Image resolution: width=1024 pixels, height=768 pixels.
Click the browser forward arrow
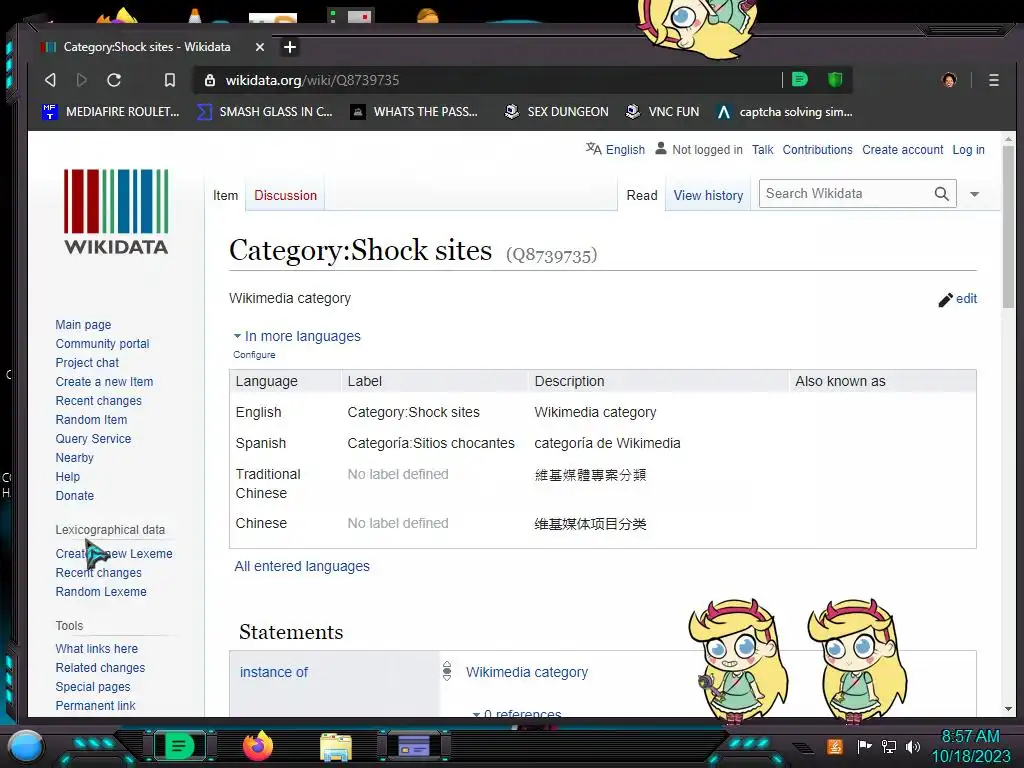pos(82,80)
